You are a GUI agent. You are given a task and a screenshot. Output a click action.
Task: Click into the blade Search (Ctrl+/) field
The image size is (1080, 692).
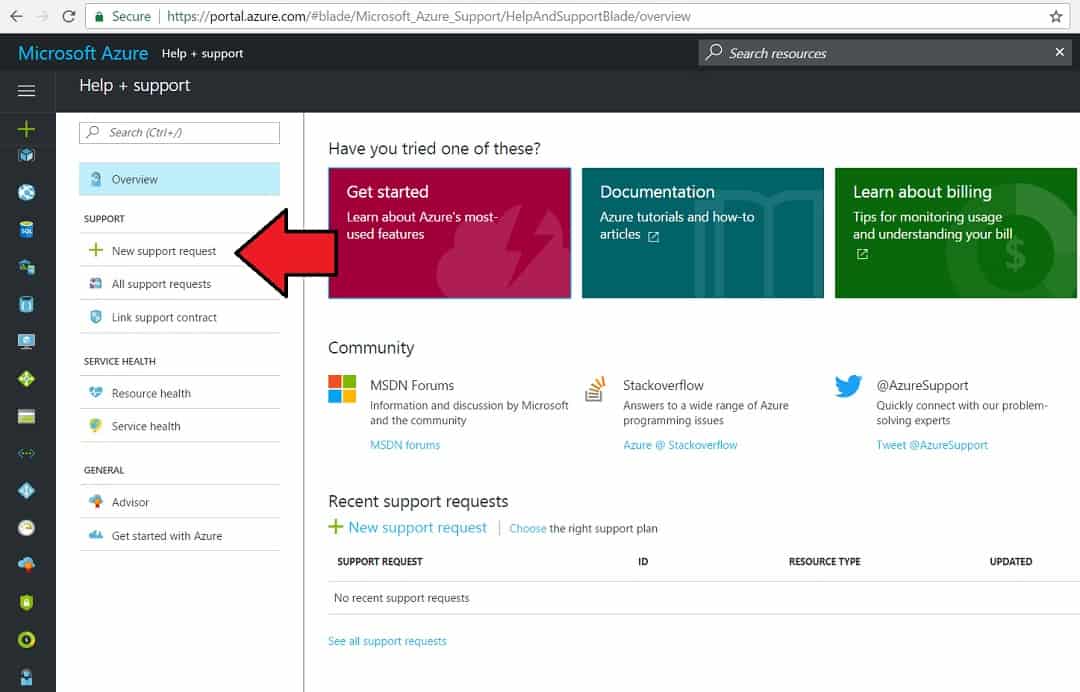click(x=179, y=132)
